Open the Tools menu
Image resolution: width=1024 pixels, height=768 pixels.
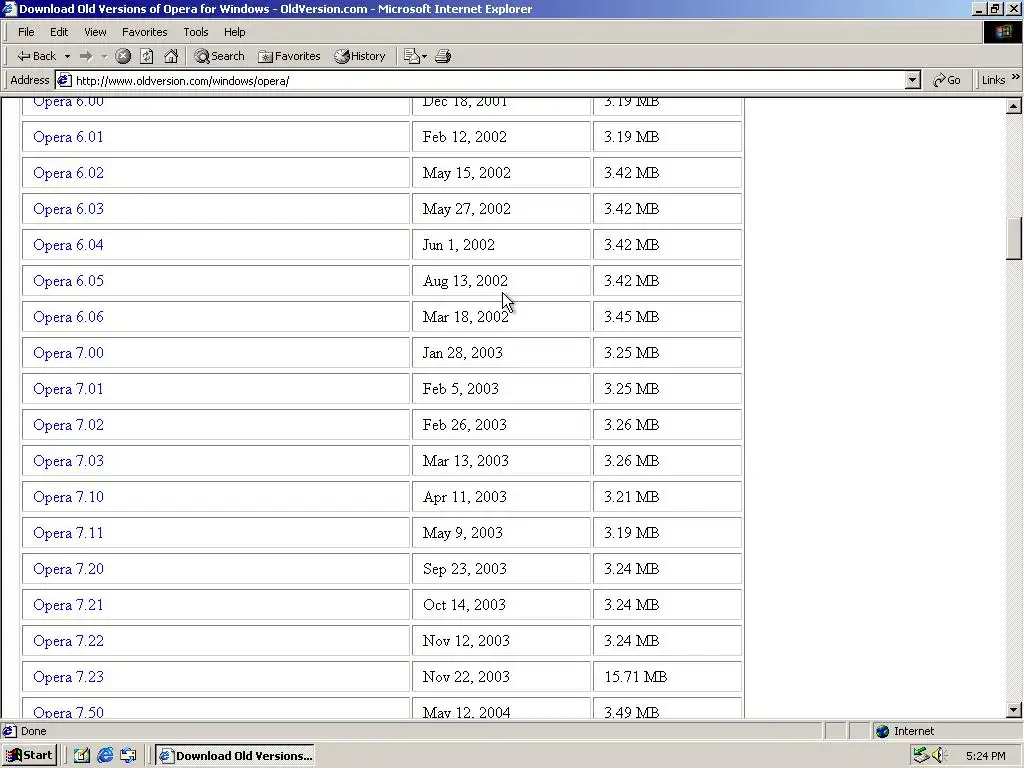(195, 32)
